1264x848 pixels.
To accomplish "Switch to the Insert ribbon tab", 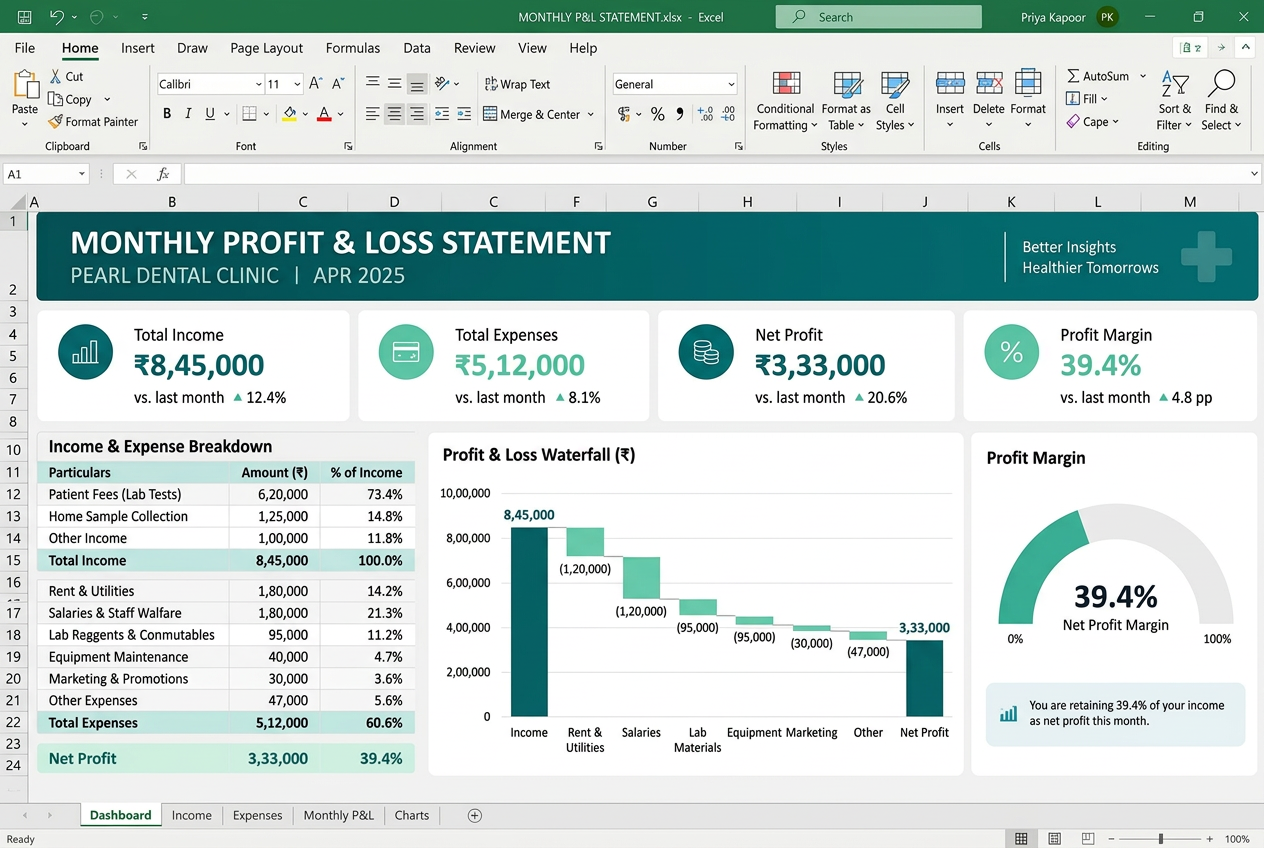I will (x=138, y=48).
